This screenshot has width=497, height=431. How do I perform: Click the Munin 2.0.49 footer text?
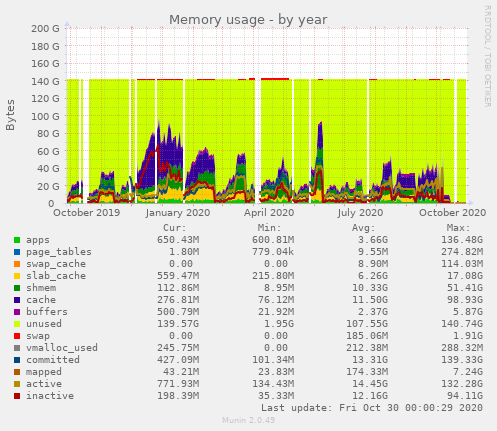pos(248,420)
